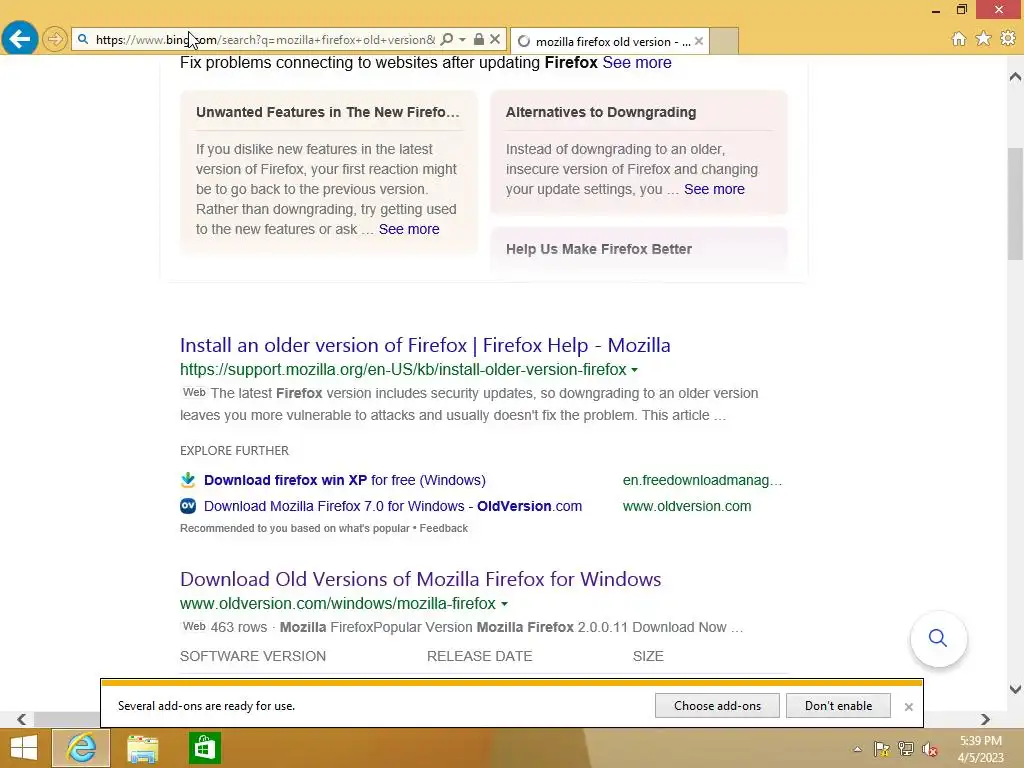Click the OldVersion 'ov' icon
The width and height of the screenshot is (1024, 768).
[188, 506]
